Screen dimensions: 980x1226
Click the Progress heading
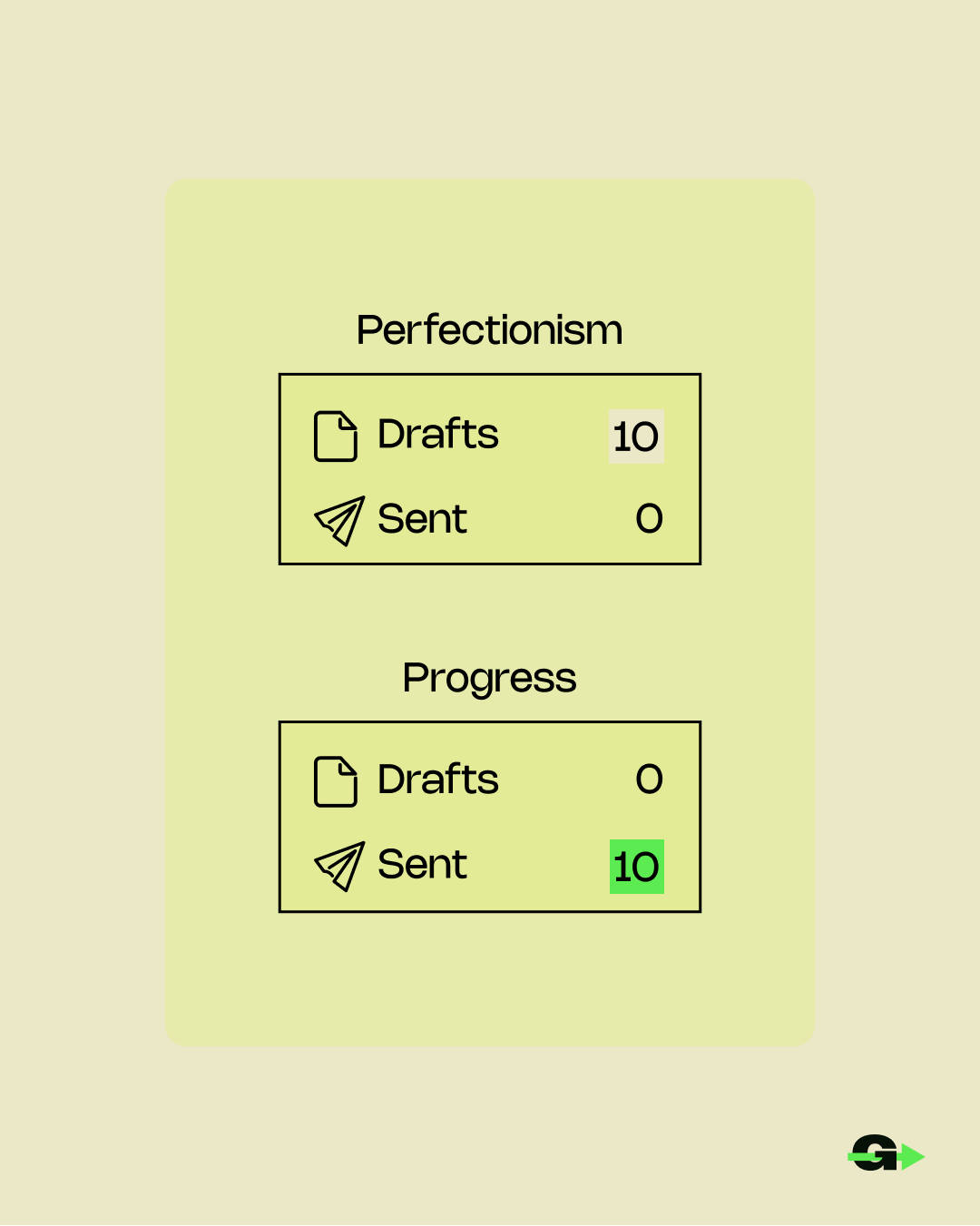click(x=490, y=679)
